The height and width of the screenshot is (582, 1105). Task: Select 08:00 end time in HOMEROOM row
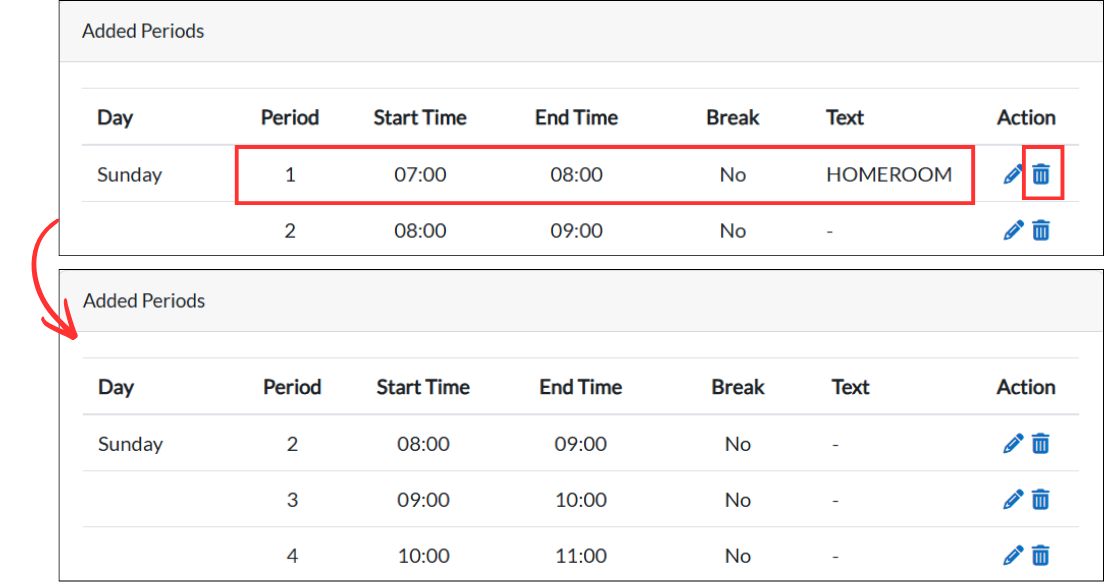coord(576,175)
